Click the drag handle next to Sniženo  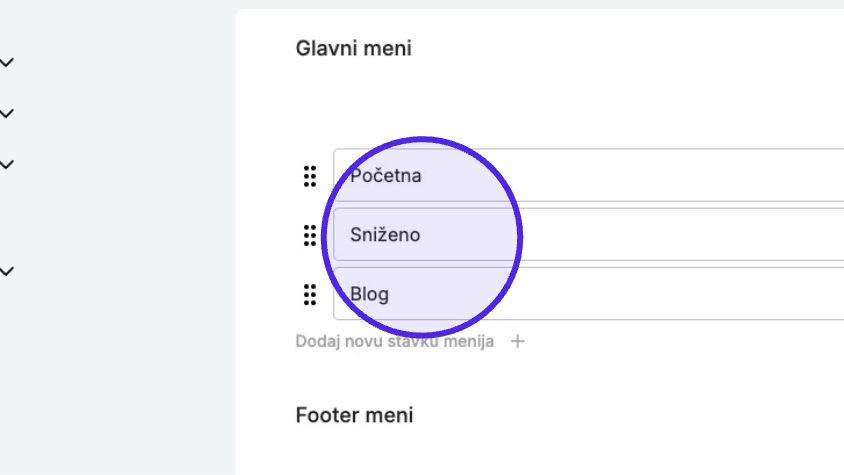[x=310, y=235]
